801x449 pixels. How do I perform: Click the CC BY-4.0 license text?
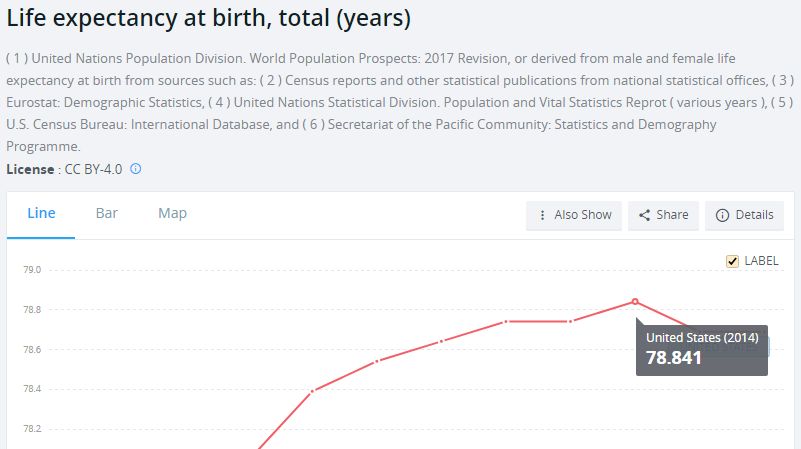(x=93, y=169)
